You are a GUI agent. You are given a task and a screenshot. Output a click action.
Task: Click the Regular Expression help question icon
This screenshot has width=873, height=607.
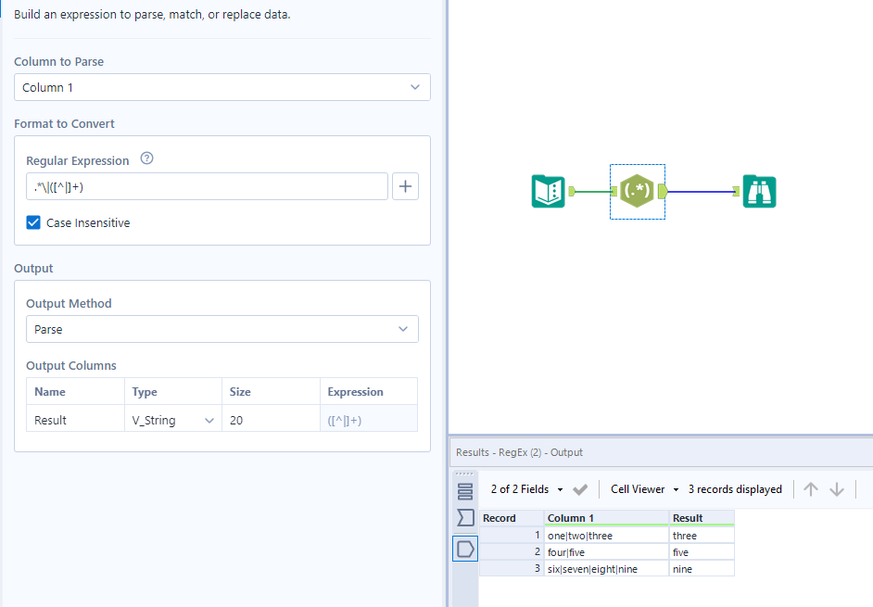146,159
